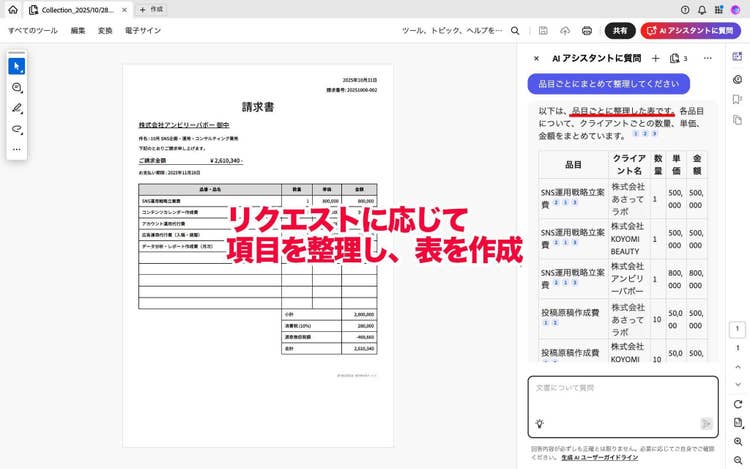Click the lightbulb suggestions icon
The height and width of the screenshot is (469, 750).
540,423
